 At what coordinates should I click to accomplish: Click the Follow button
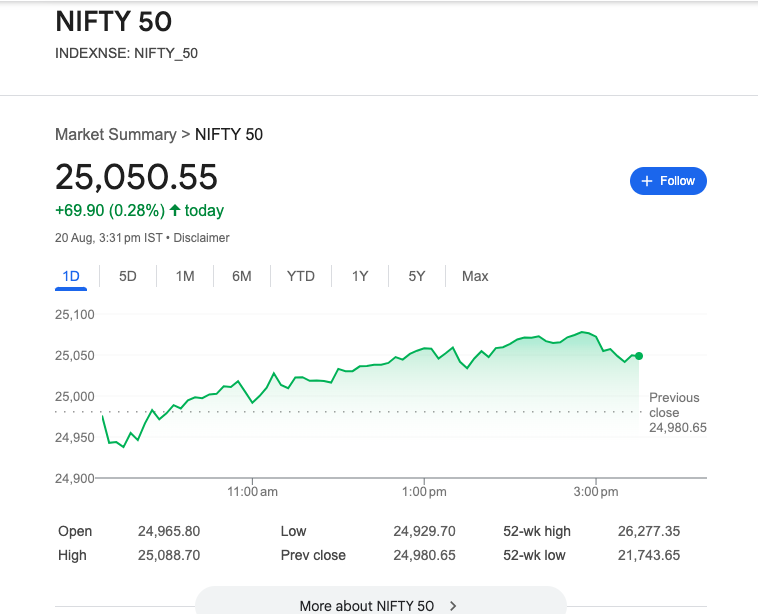pyautogui.click(x=668, y=181)
